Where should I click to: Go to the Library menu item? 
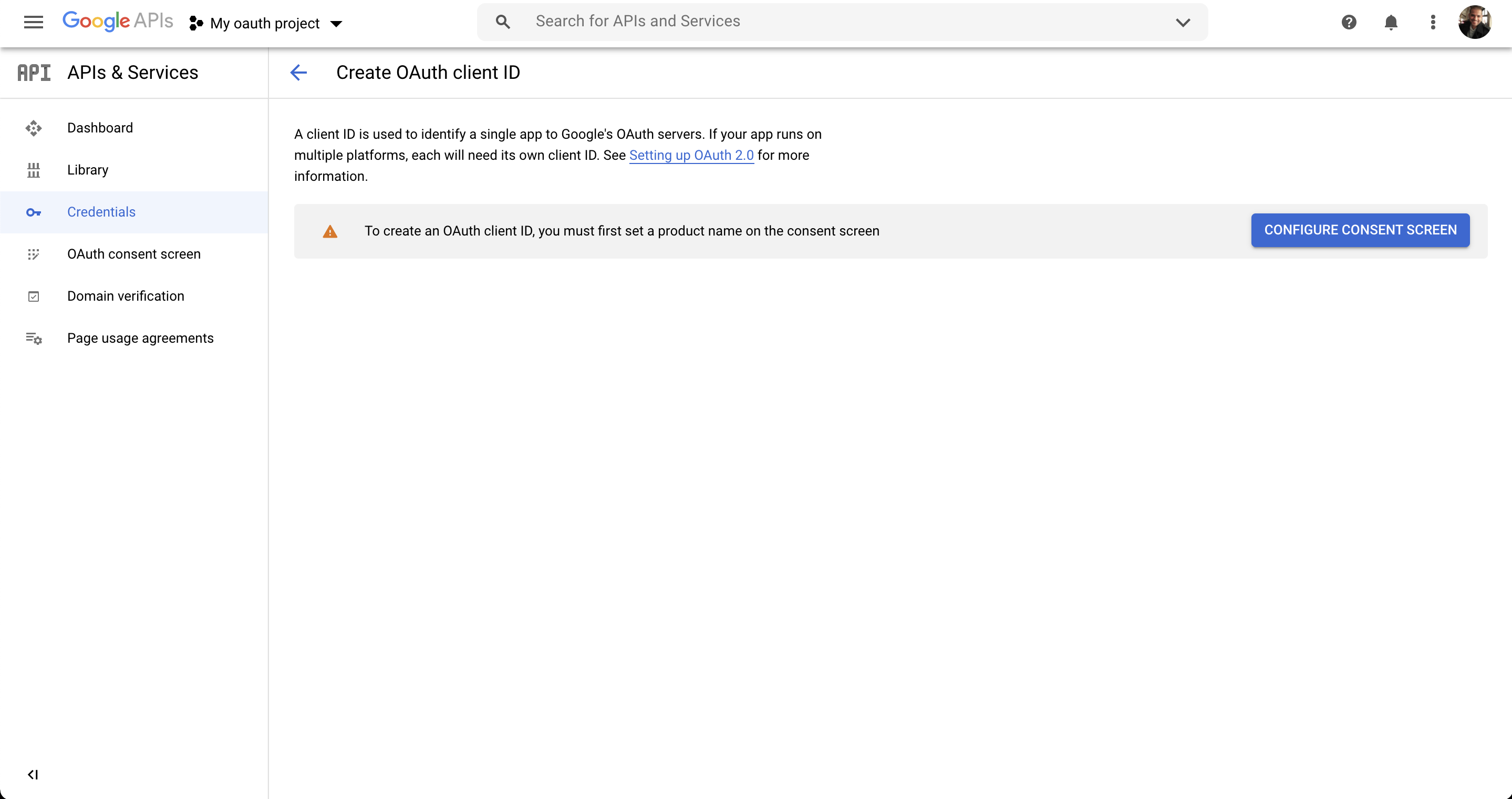click(x=88, y=170)
